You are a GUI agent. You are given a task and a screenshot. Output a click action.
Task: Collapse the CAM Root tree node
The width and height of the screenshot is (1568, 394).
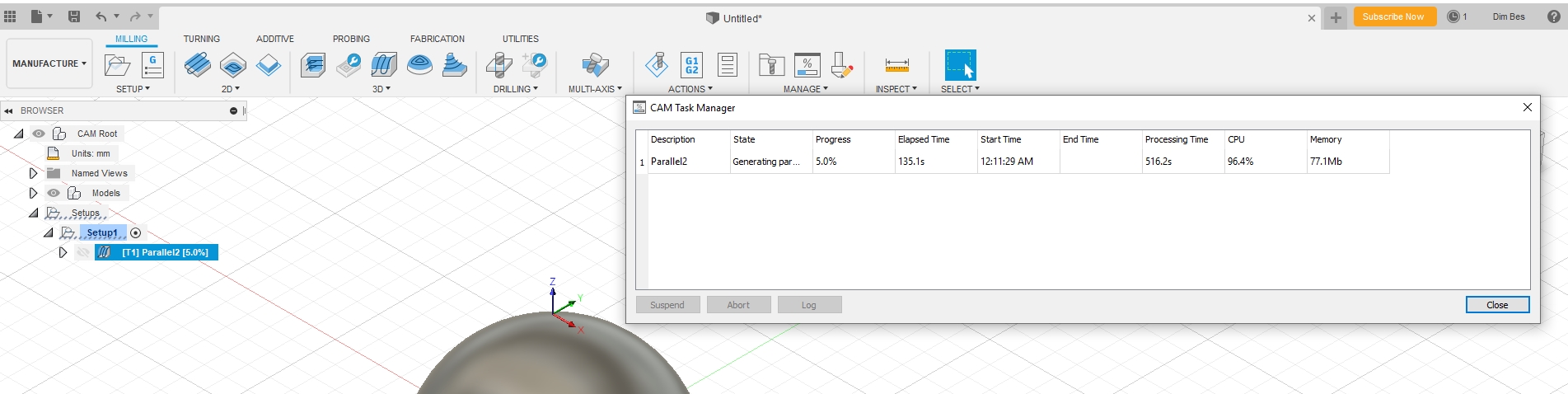coord(19,134)
